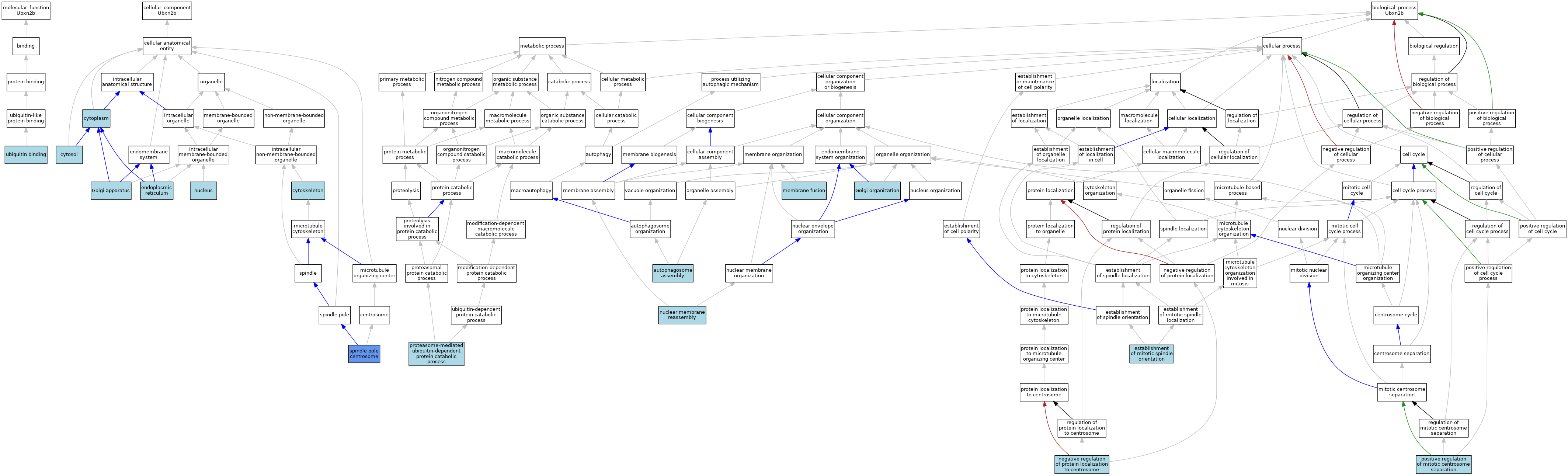Select 'process utilizing autophagic mechanism' node
Image resolution: width=1568 pixels, height=476 pixels.
point(730,82)
